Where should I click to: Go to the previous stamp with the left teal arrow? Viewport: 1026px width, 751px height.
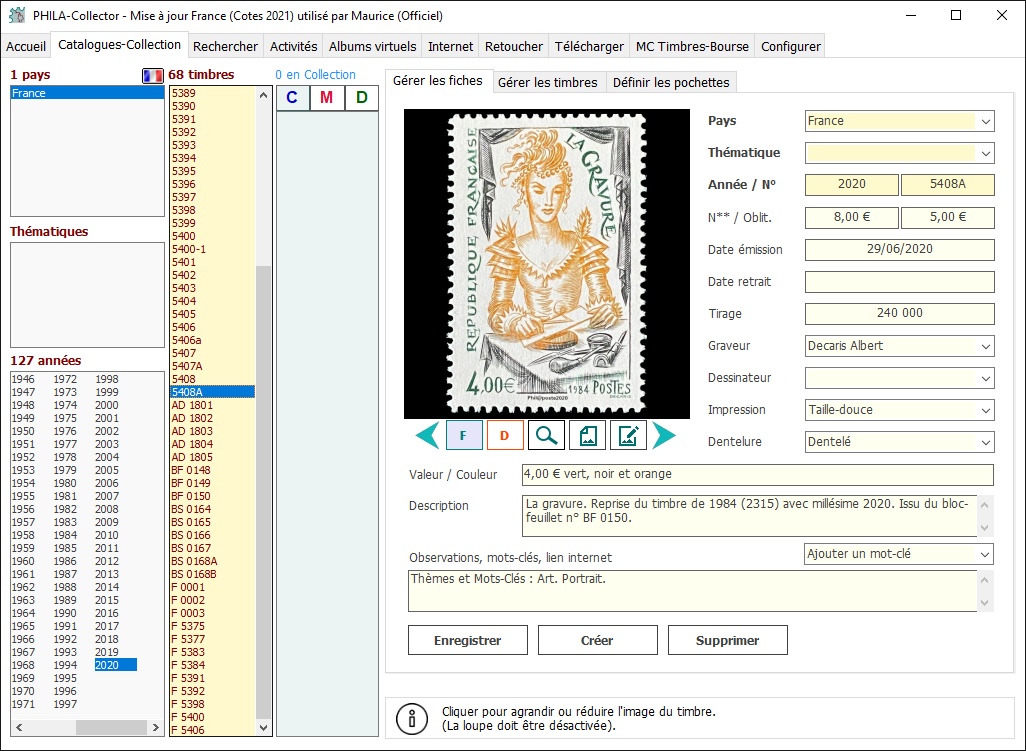click(x=427, y=436)
